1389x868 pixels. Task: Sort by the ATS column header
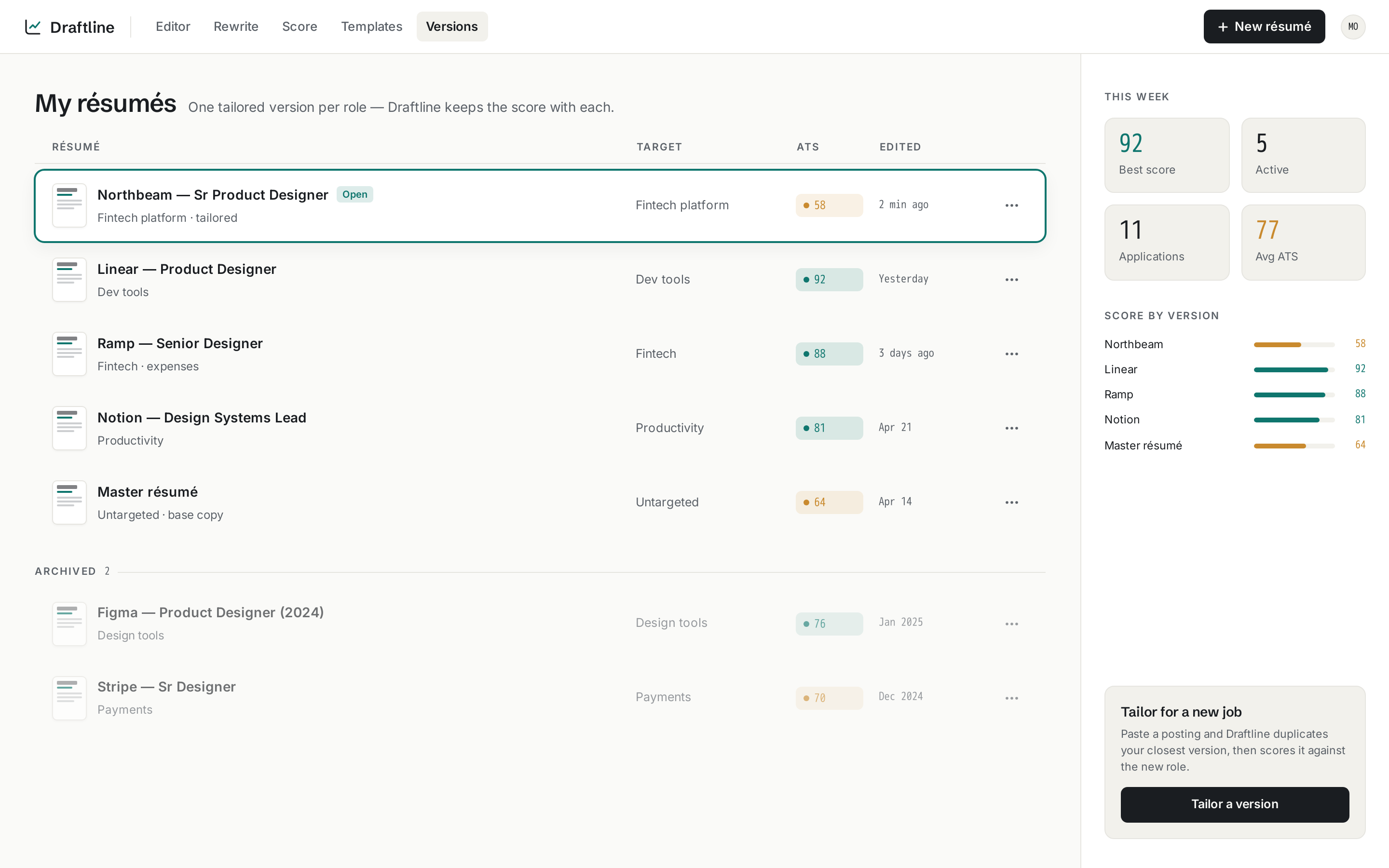point(807,147)
